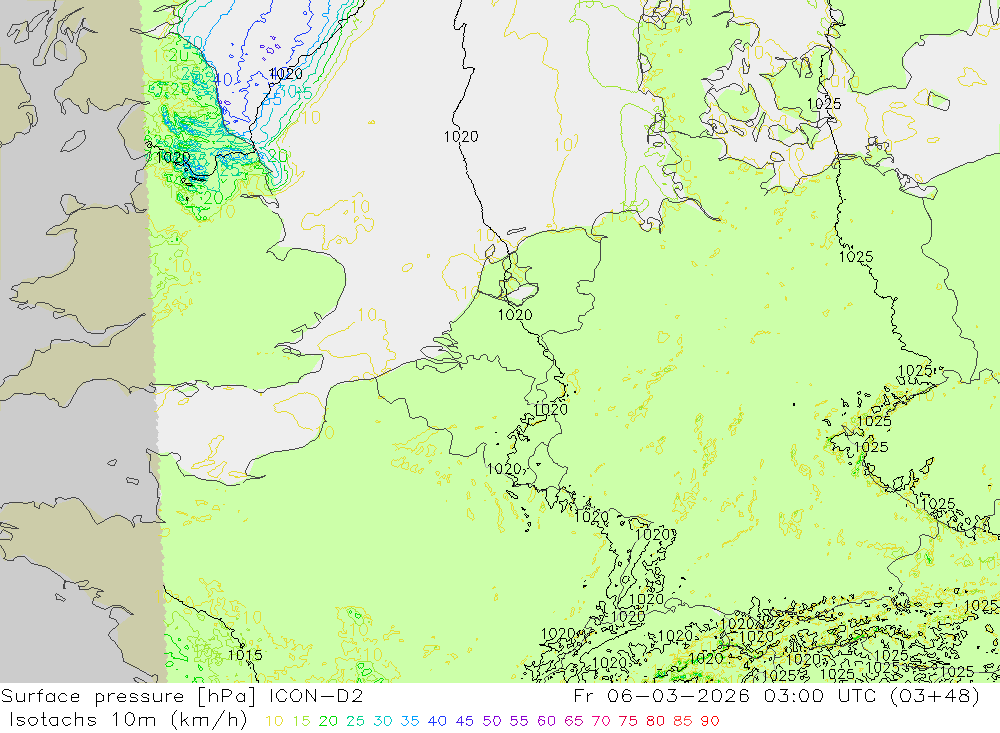The width and height of the screenshot is (1000, 733).
Task: Select the "55" isotach legend value
Action: click(x=519, y=722)
